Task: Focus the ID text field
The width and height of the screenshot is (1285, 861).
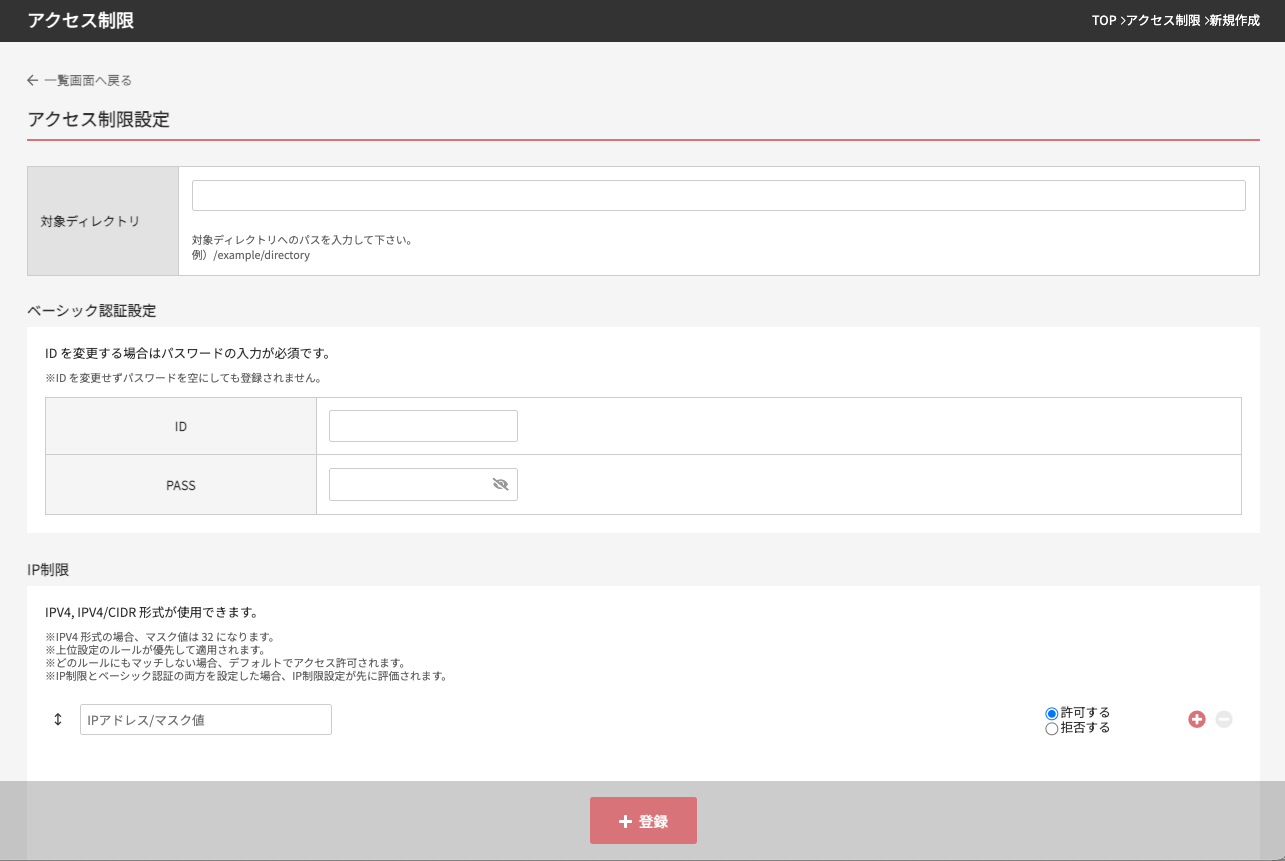Action: pyautogui.click(x=423, y=426)
